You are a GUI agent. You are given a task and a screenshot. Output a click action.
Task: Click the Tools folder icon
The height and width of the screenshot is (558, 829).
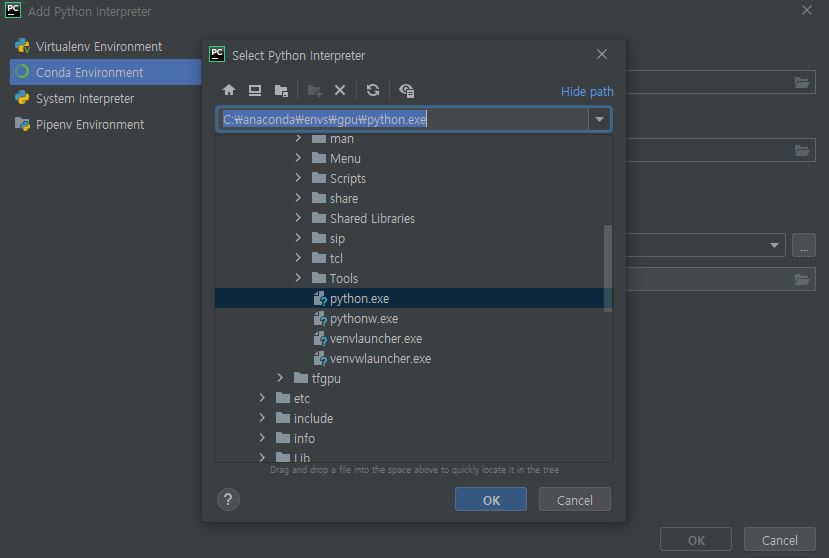click(319, 278)
